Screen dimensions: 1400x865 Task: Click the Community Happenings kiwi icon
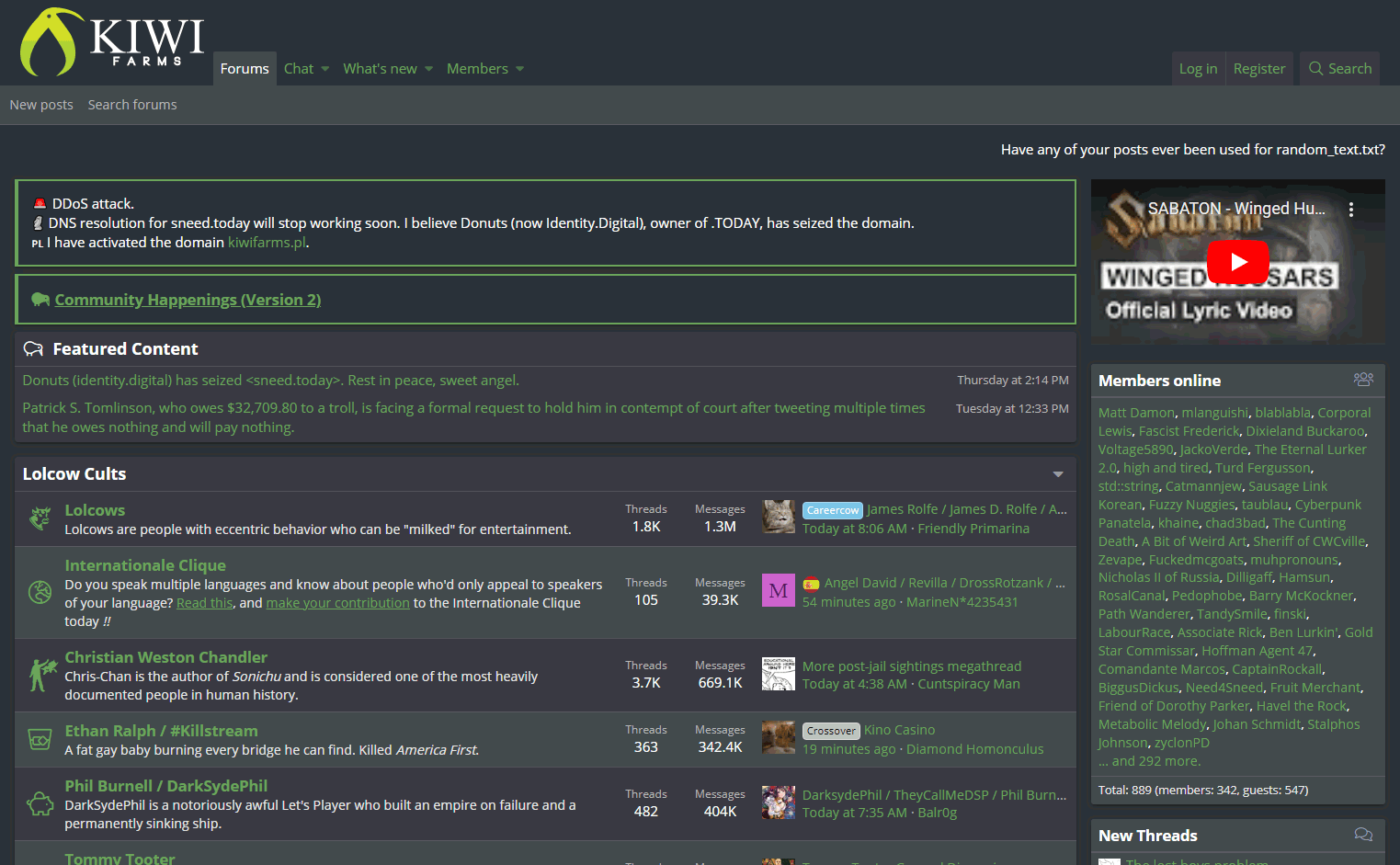[x=40, y=300]
